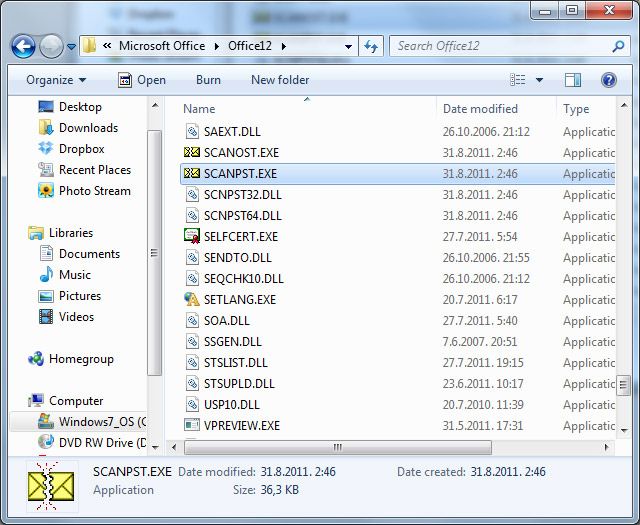Click the 26.10.2006. 21:55 date for SENDTO.DLL

coord(486,258)
